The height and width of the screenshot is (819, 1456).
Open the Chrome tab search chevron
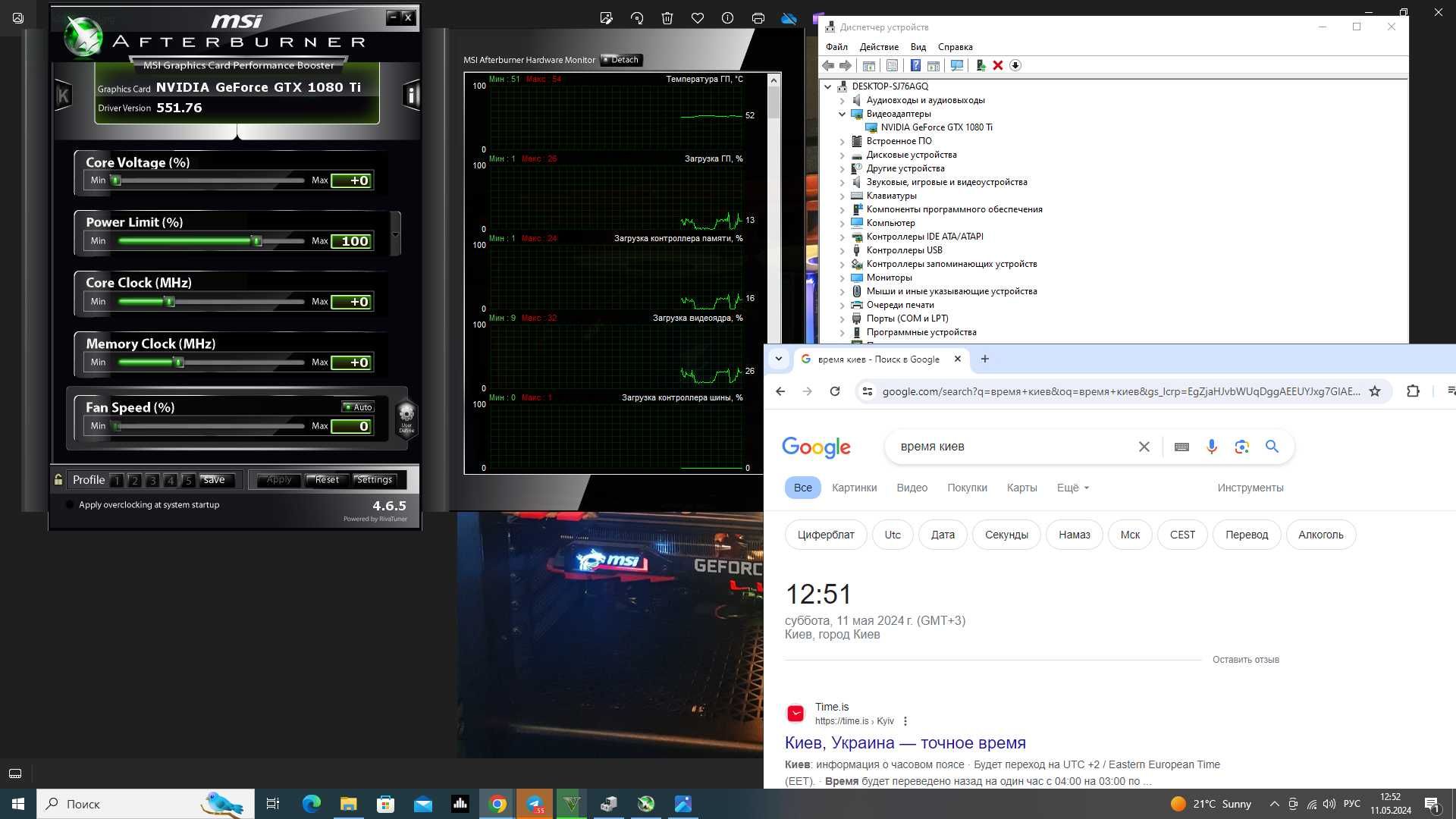(x=778, y=359)
